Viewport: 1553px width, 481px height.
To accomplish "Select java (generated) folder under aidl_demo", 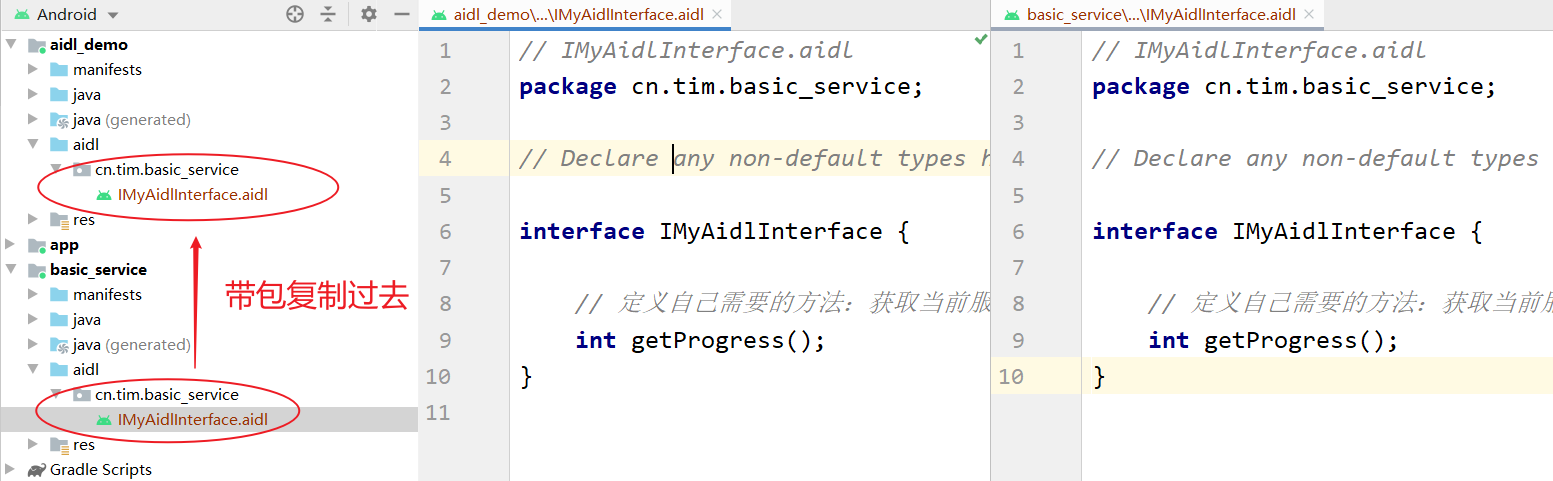I will click(130, 120).
